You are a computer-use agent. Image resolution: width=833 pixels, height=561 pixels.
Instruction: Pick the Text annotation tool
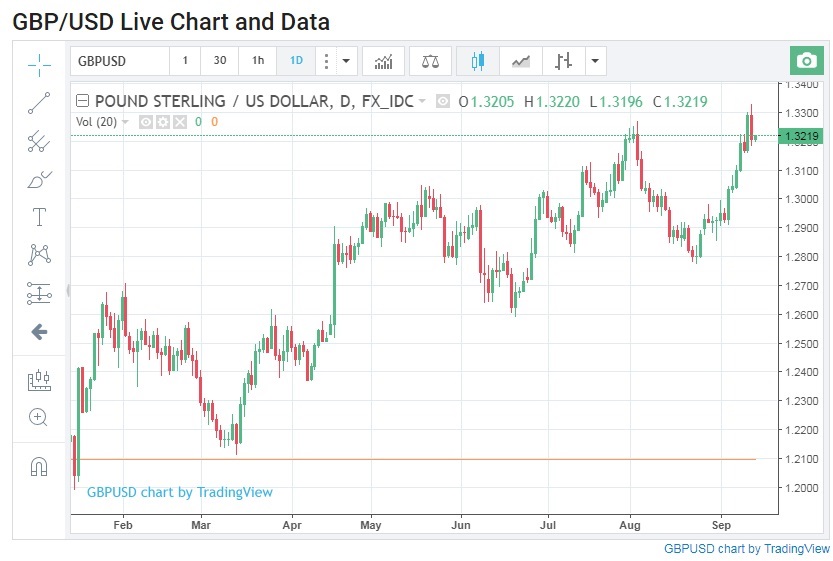click(x=39, y=217)
